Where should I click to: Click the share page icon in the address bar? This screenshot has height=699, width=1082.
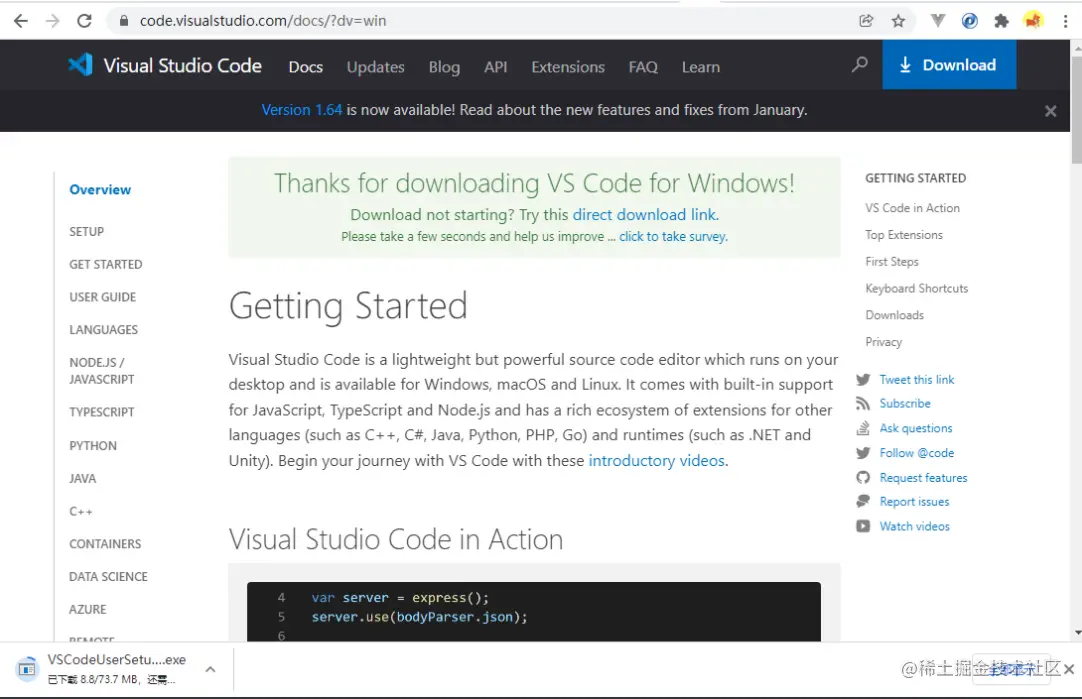[x=866, y=21]
